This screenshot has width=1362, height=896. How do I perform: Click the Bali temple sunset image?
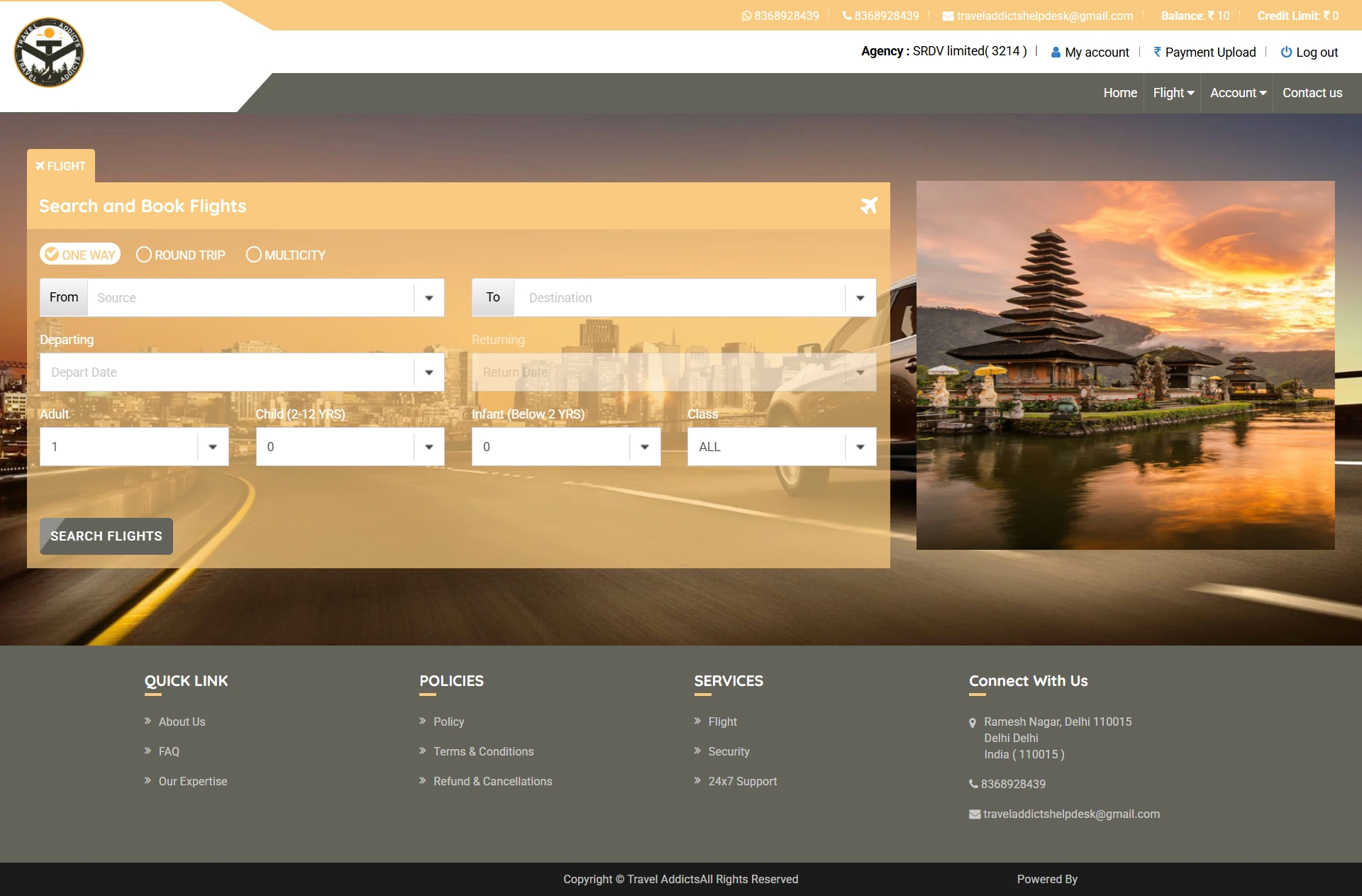tap(1125, 365)
